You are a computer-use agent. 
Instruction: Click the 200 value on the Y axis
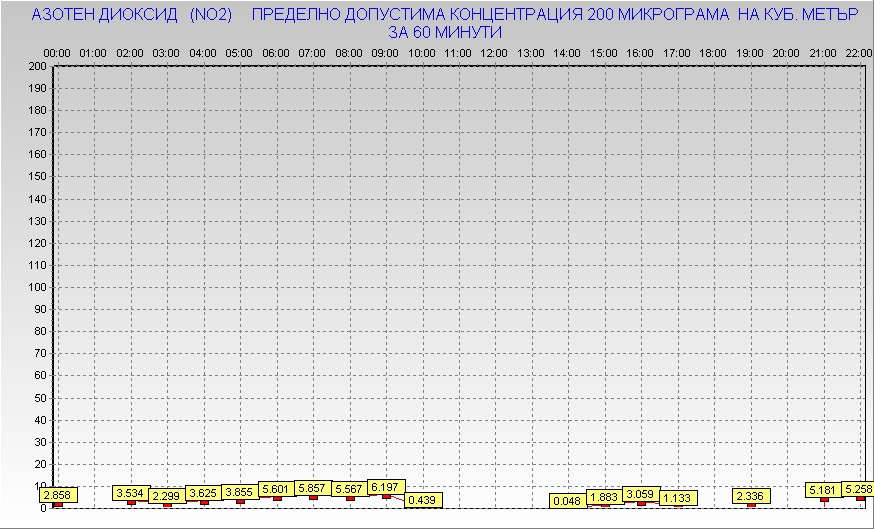[38, 66]
